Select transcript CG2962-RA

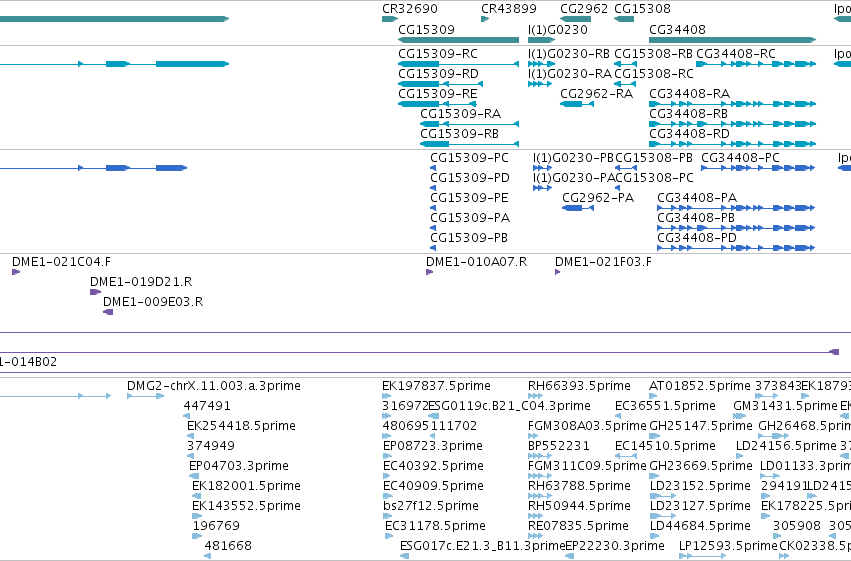coord(577,104)
